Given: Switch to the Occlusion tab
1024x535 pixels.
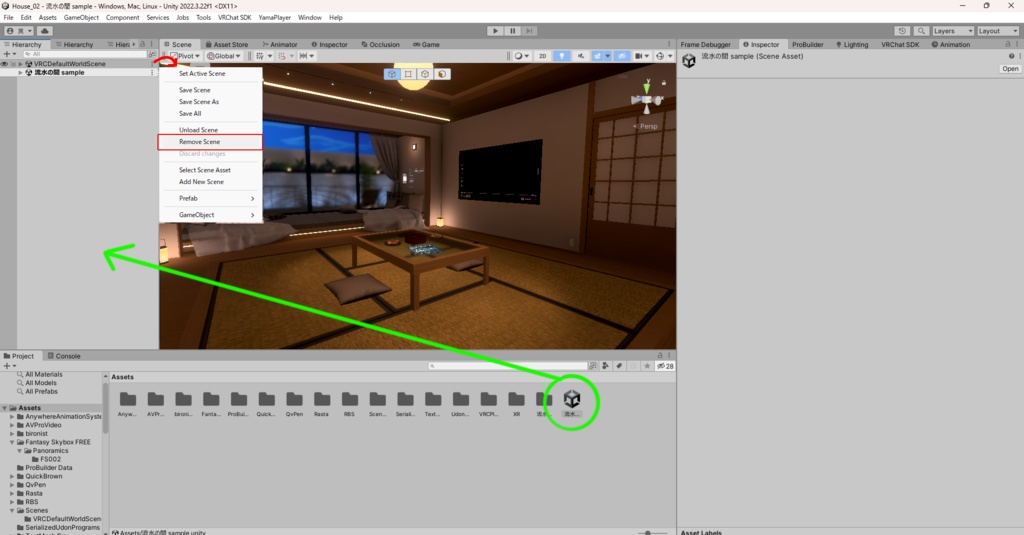Looking at the screenshot, I should click(x=380, y=44).
